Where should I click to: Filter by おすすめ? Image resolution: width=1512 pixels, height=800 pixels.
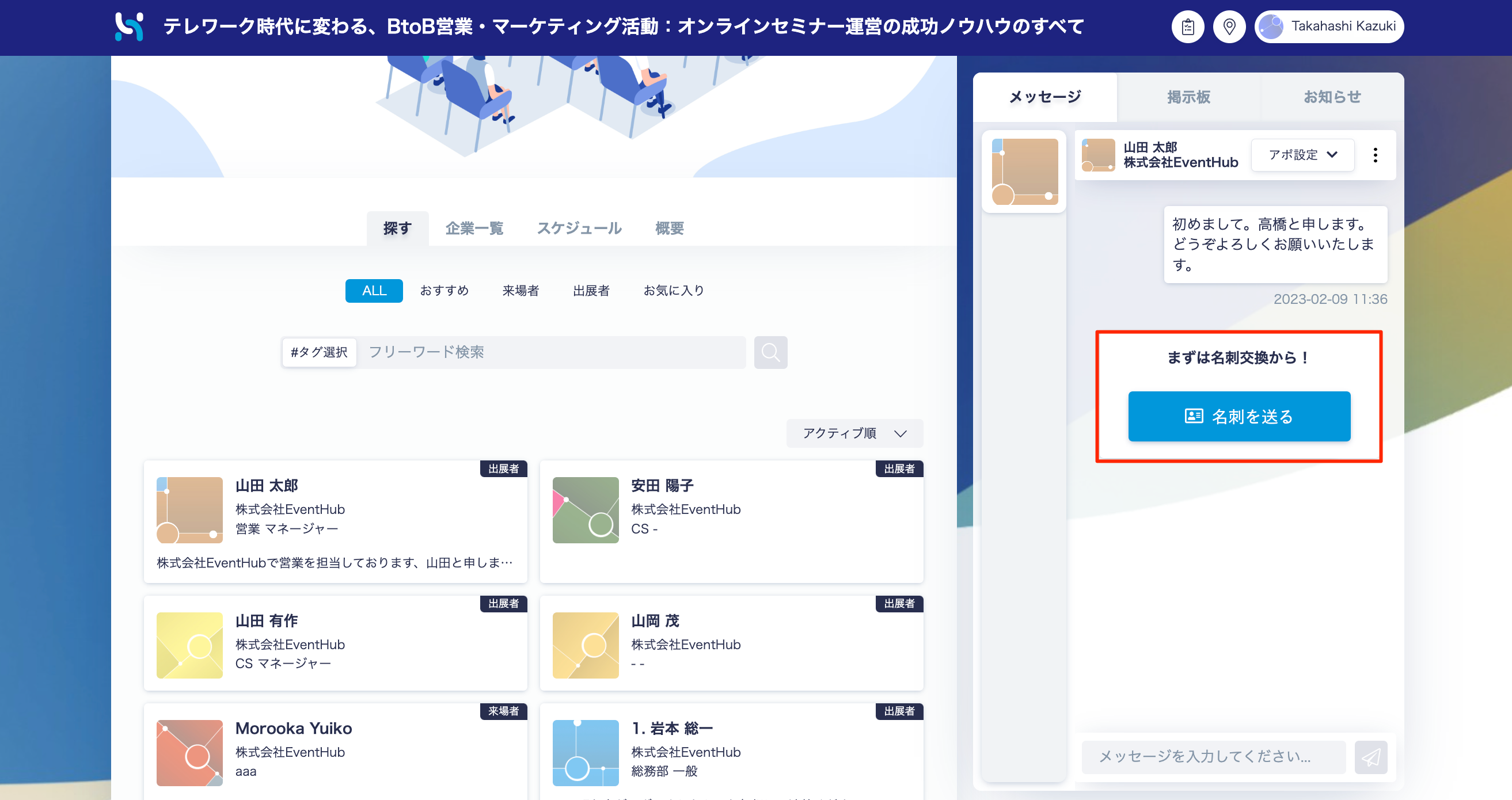tap(445, 291)
